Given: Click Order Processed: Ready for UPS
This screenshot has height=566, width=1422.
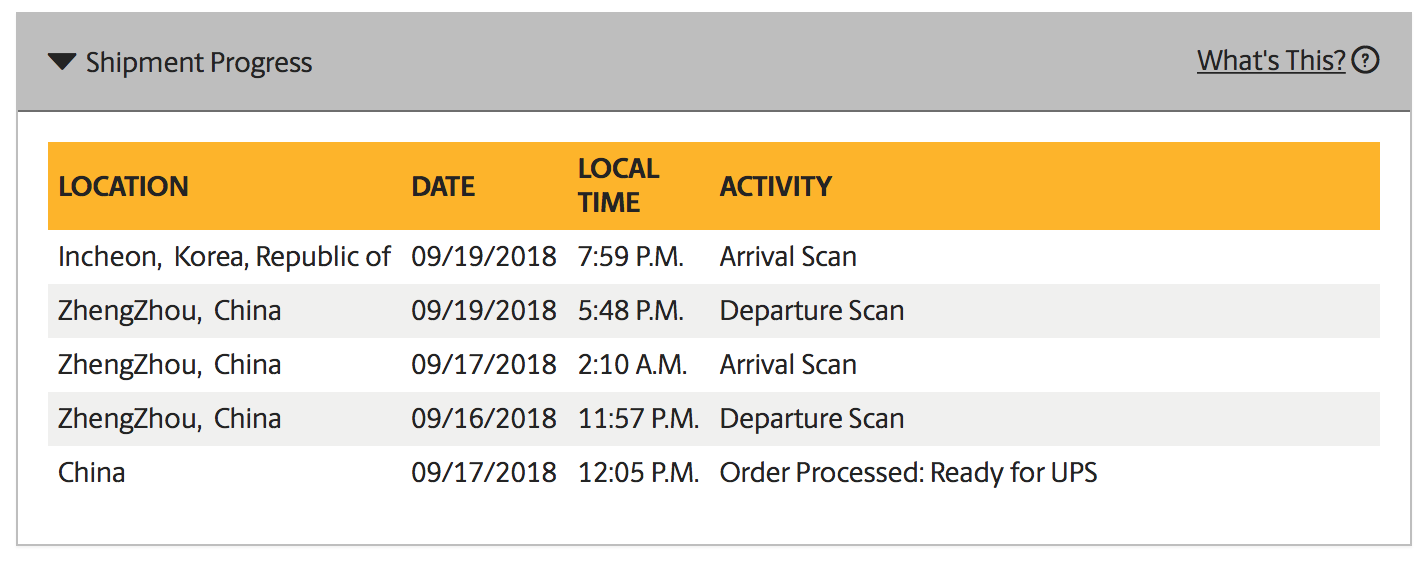Looking at the screenshot, I should 908,472.
